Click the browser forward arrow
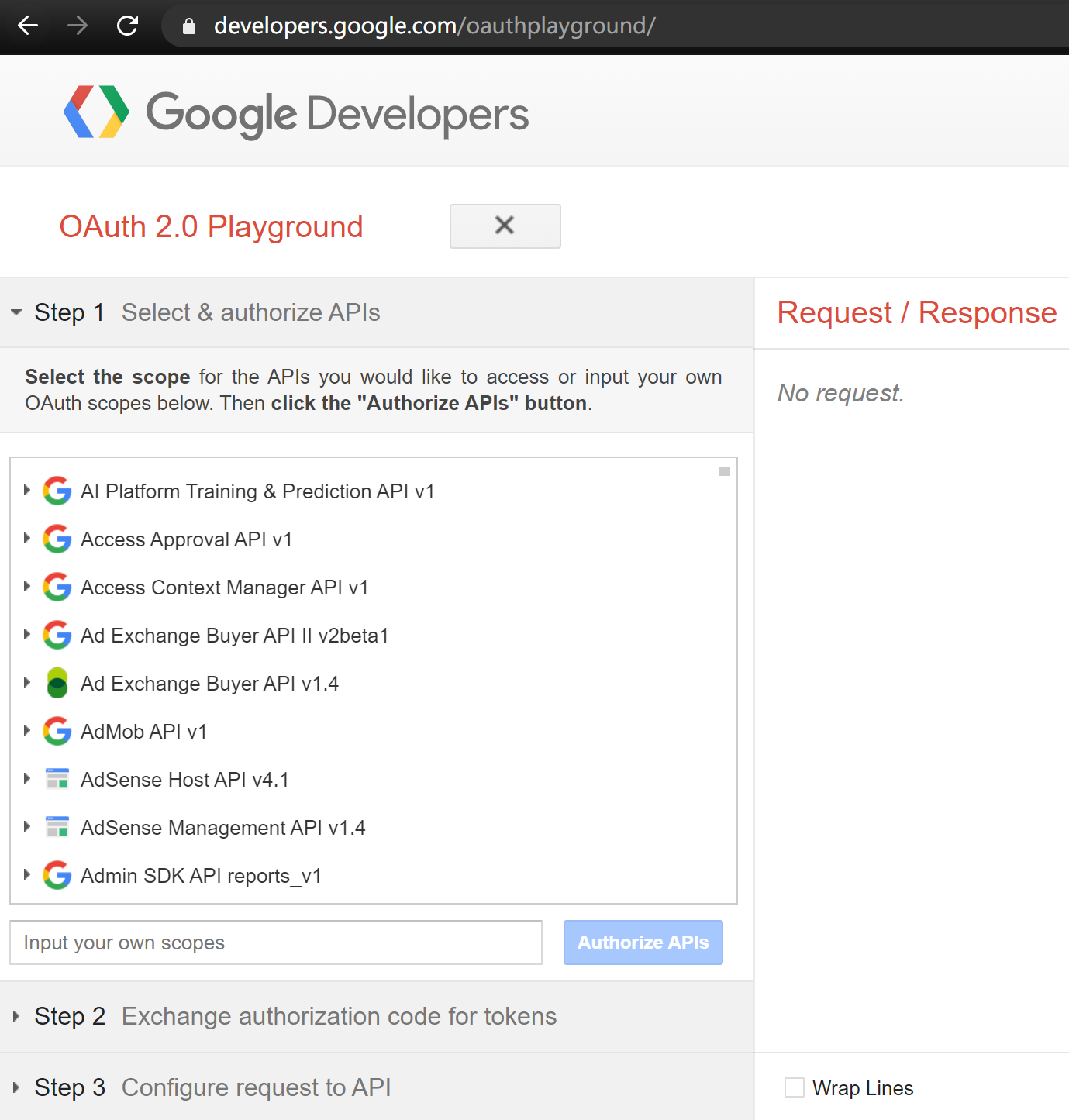The width and height of the screenshot is (1069, 1120). (x=78, y=26)
